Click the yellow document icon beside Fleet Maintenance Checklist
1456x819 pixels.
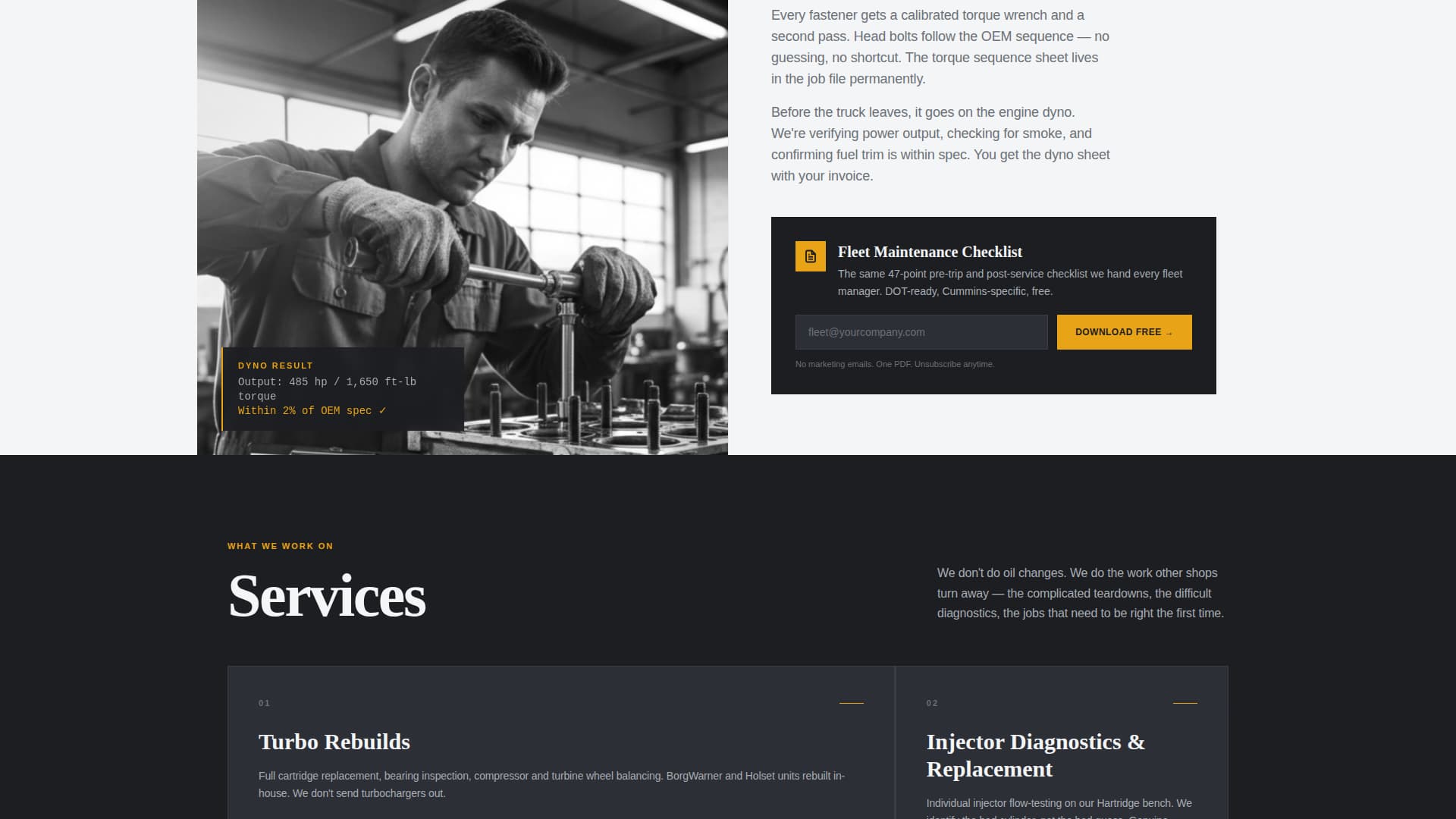810,256
